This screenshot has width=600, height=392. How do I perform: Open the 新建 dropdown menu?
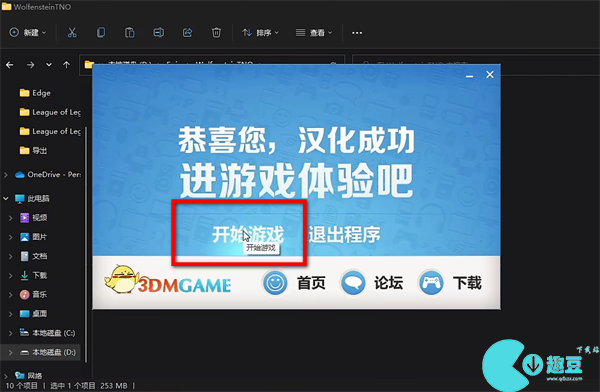(28, 33)
